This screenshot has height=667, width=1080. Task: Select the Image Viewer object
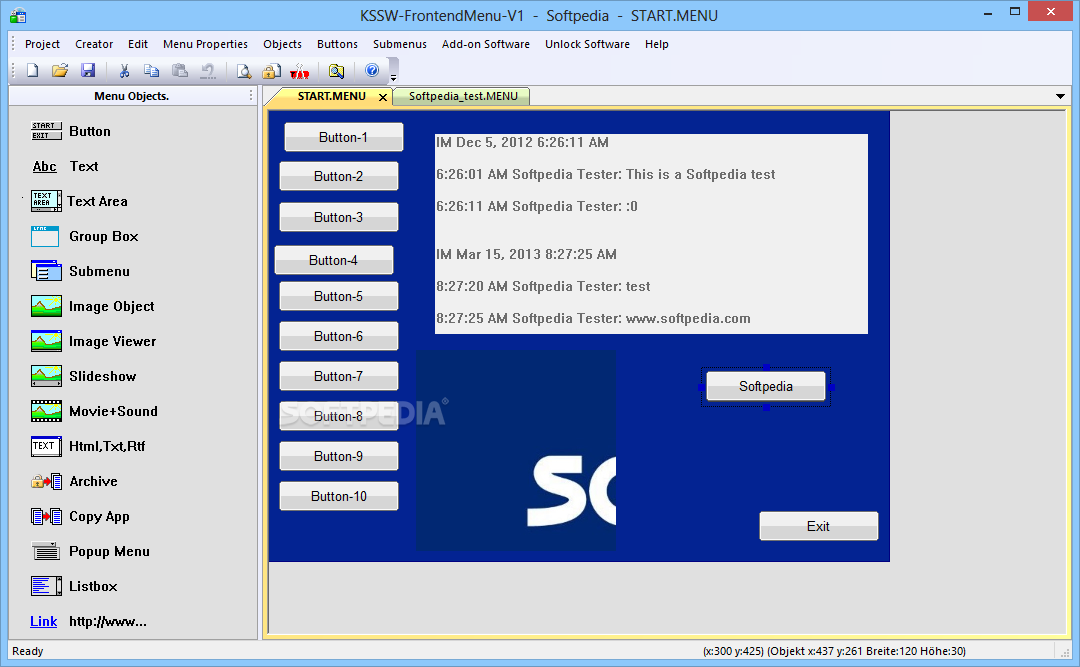click(x=94, y=342)
